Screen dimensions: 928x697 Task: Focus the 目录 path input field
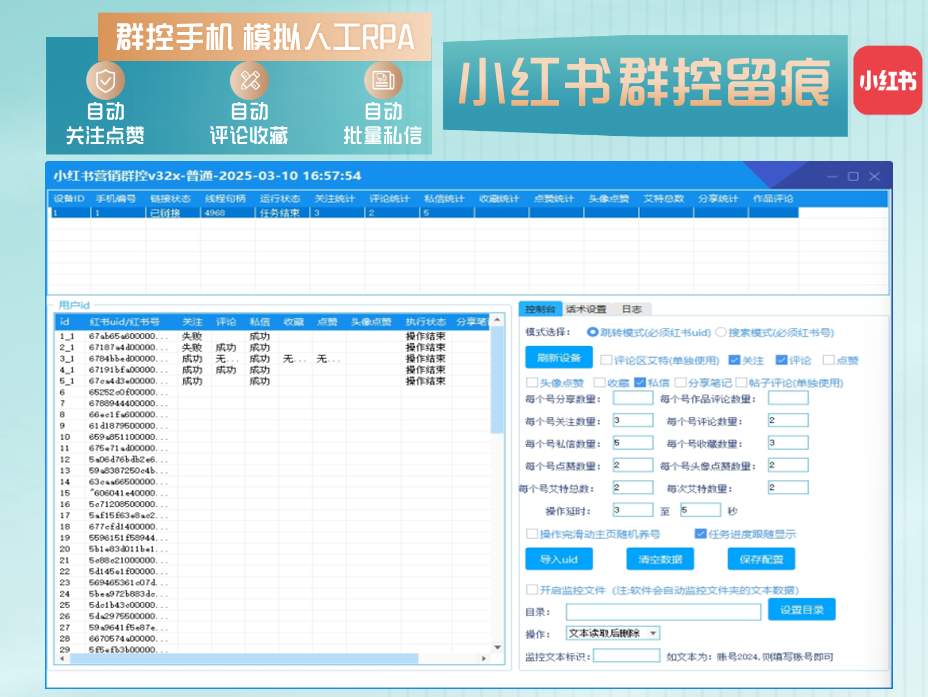click(x=663, y=612)
